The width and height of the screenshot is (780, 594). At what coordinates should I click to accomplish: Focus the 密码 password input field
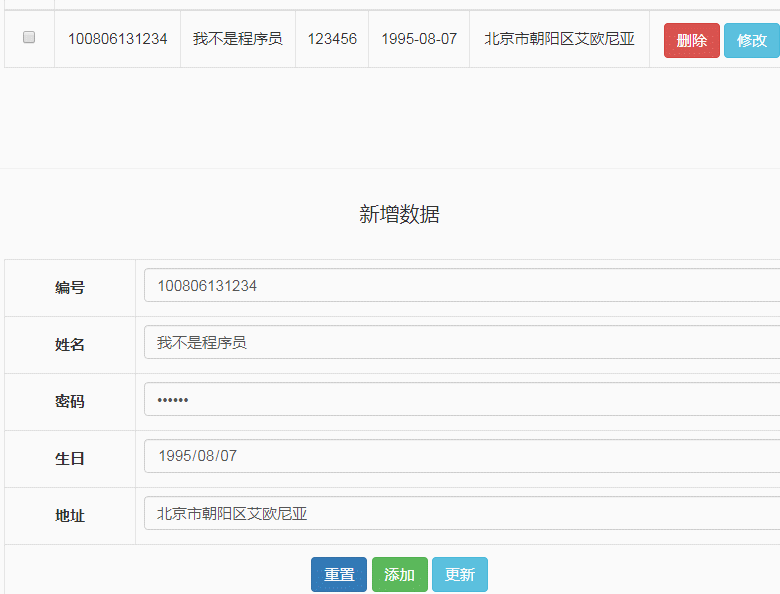click(x=462, y=399)
